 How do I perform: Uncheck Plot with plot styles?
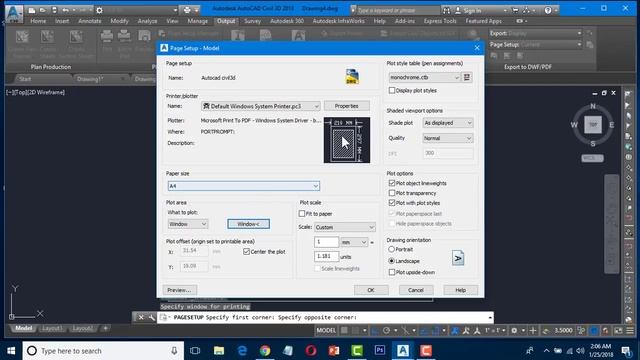pos(392,202)
